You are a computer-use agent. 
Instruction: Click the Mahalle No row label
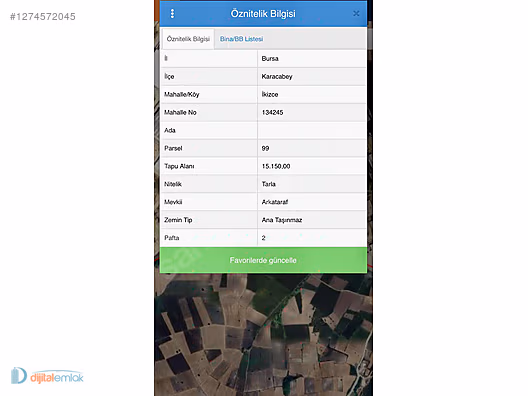pos(180,112)
